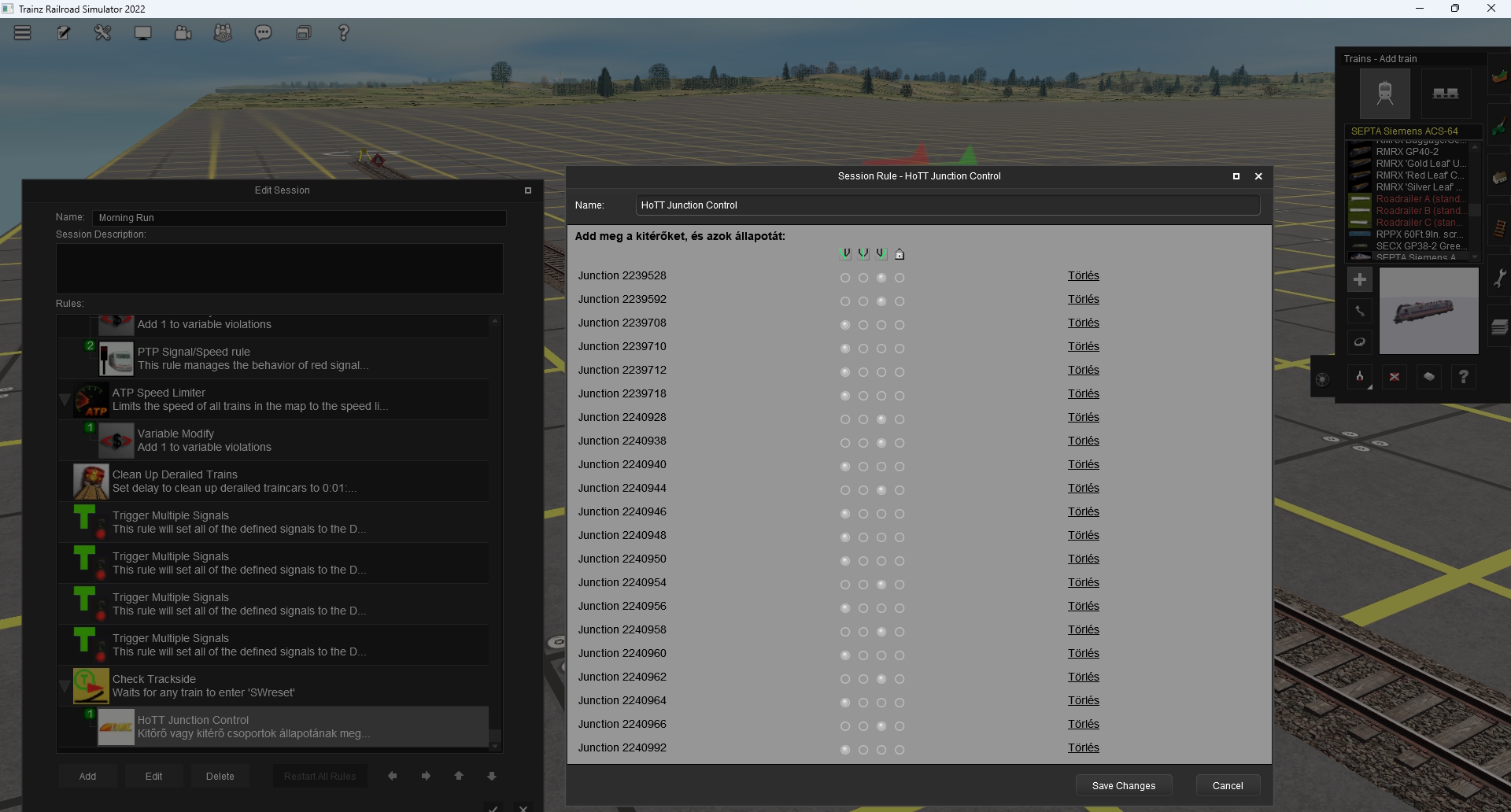Open the crossed wrench tools menu

coord(103,33)
